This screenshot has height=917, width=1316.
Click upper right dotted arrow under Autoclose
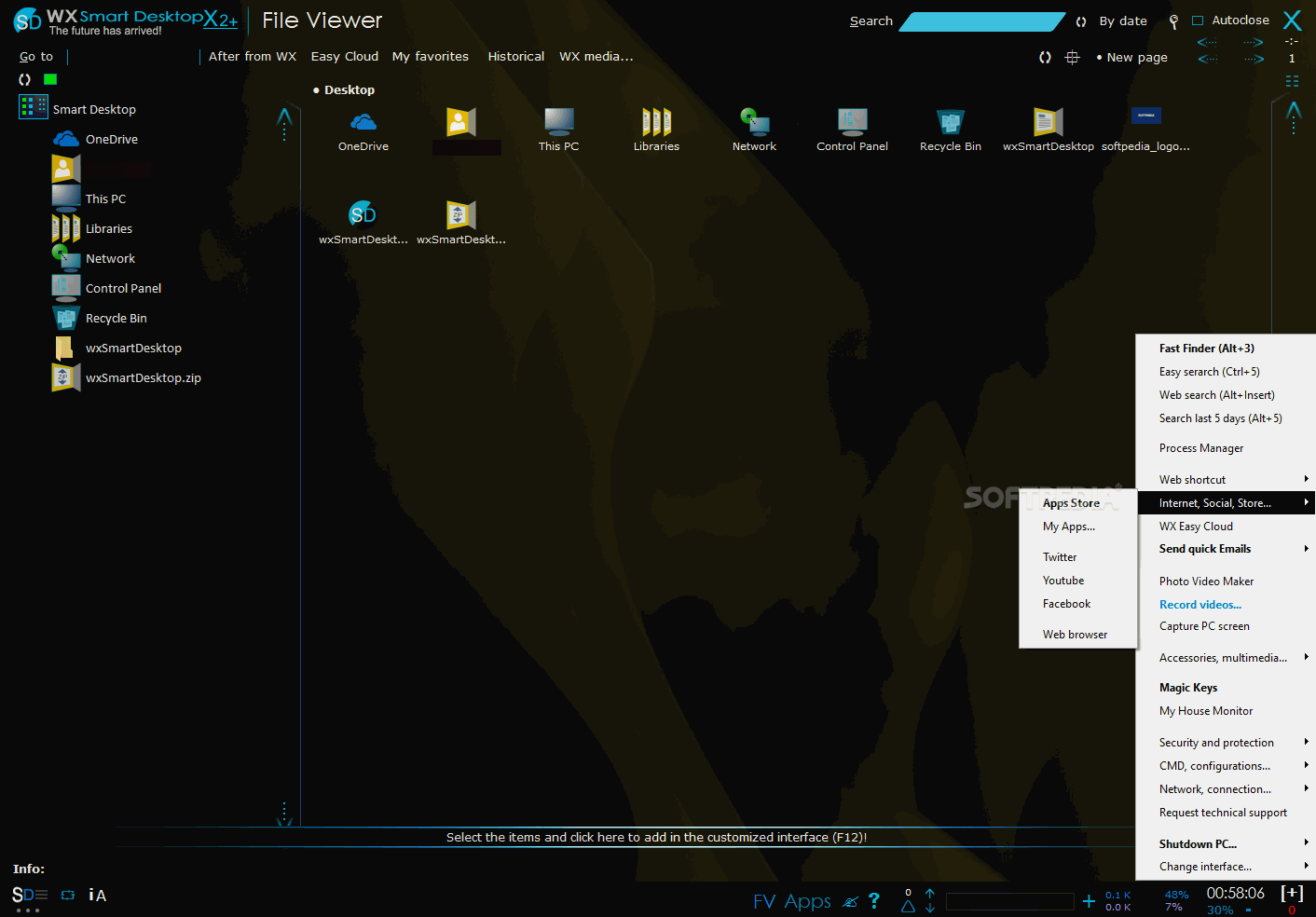1254,42
